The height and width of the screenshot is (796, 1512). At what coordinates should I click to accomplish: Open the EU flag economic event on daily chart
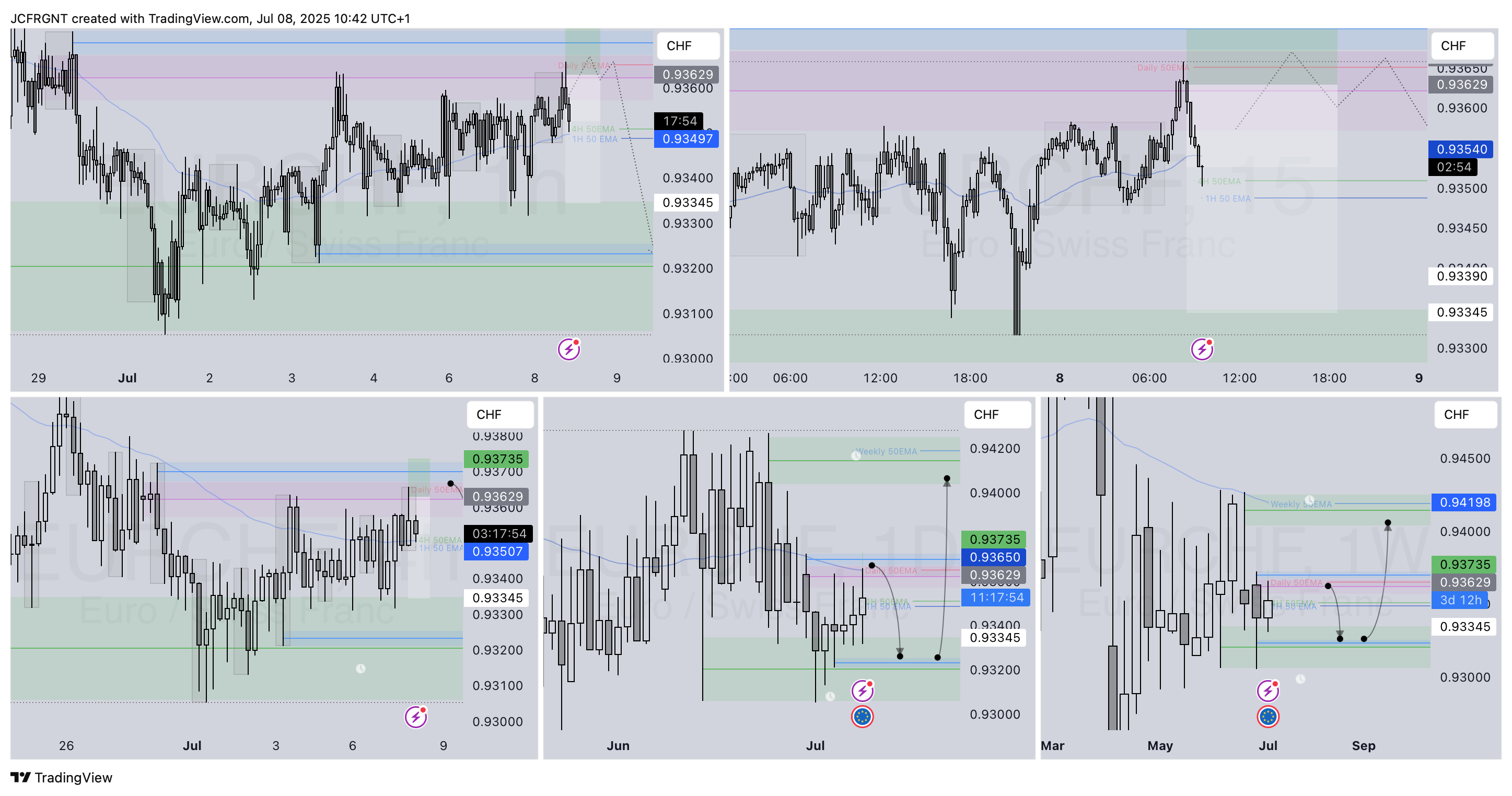[x=862, y=716]
